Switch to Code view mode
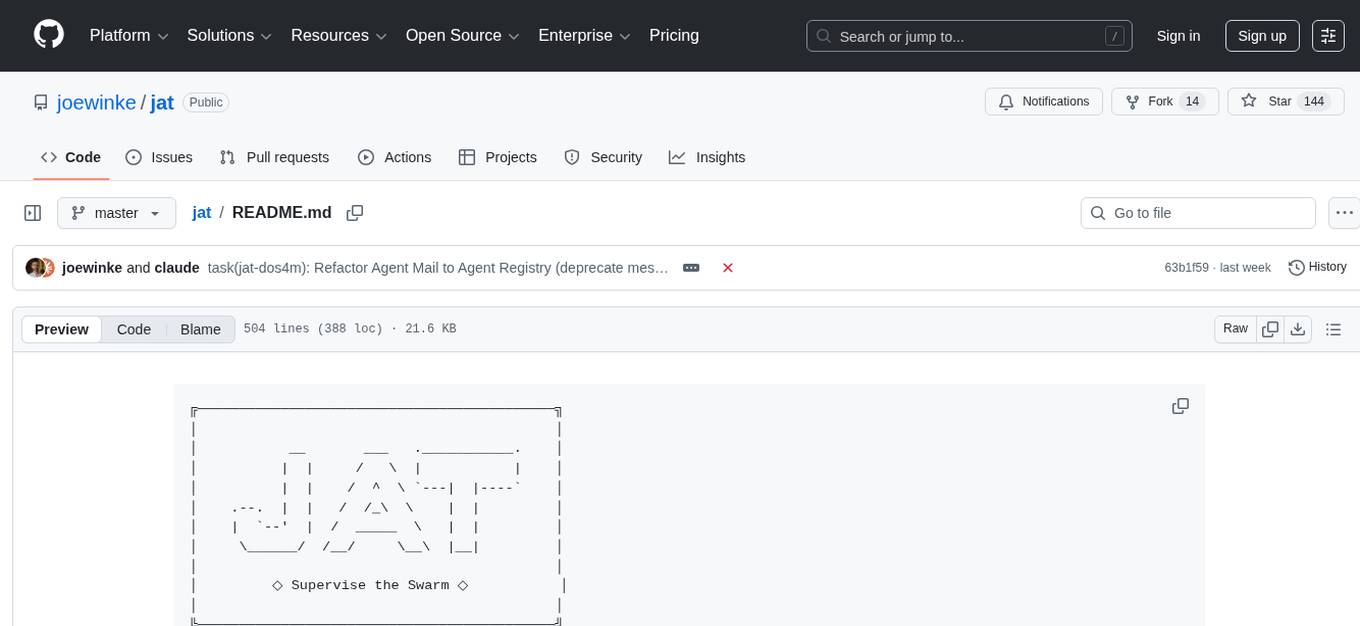 click(134, 329)
